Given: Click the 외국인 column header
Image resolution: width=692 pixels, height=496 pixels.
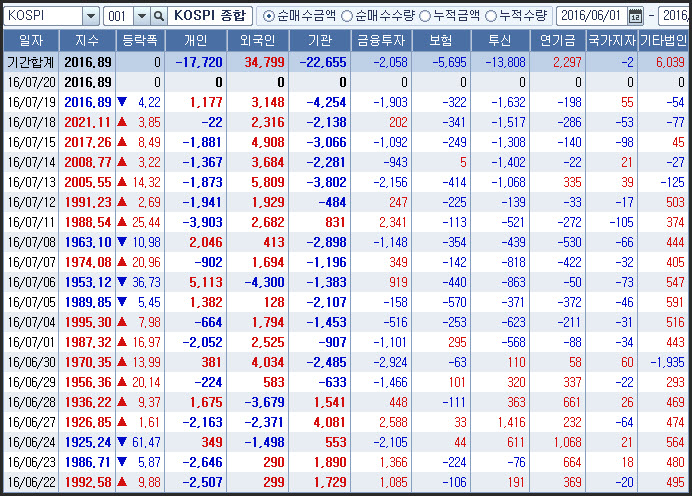Looking at the screenshot, I should pos(258,41).
